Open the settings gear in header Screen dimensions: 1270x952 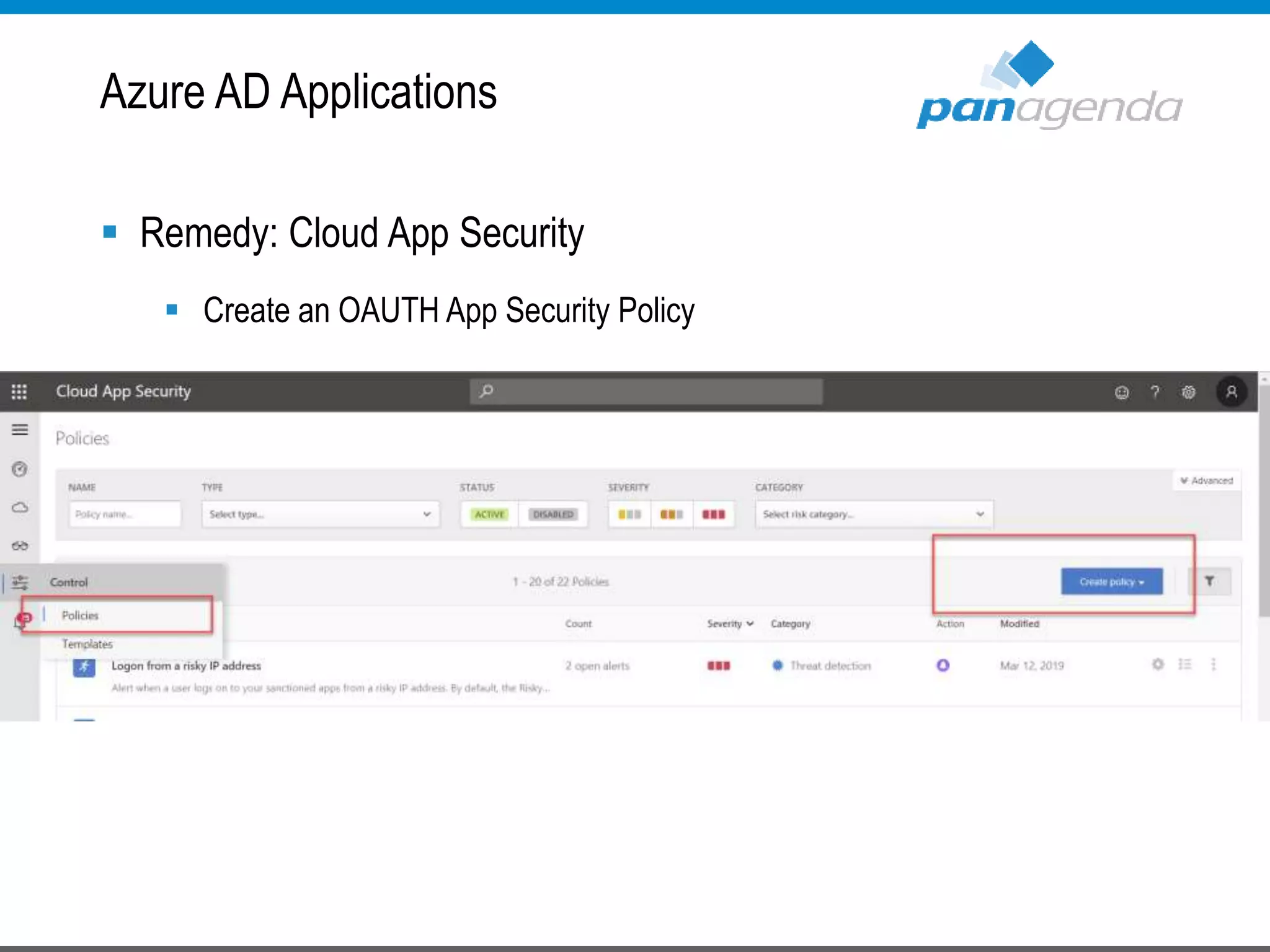(1188, 392)
